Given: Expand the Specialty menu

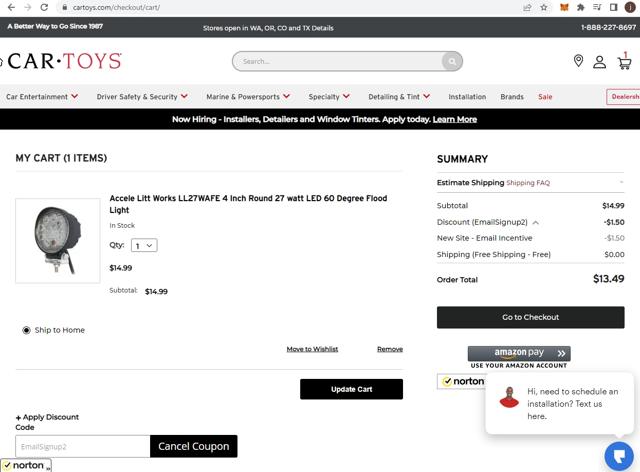Looking at the screenshot, I should (329, 97).
